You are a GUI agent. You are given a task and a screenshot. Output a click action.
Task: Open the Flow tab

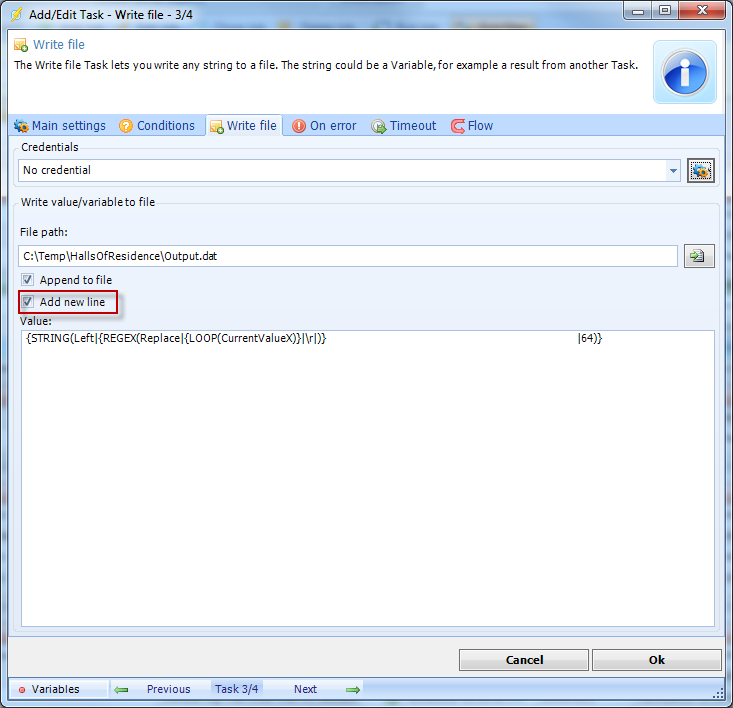click(472, 126)
